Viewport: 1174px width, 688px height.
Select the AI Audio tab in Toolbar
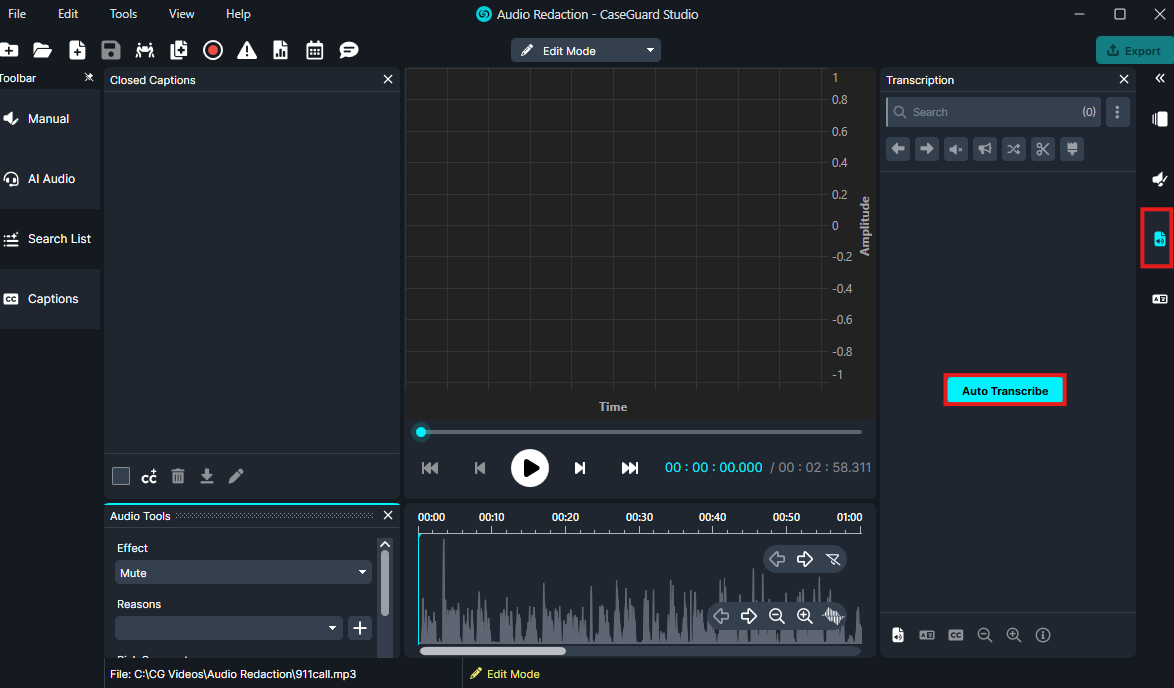pos(50,179)
